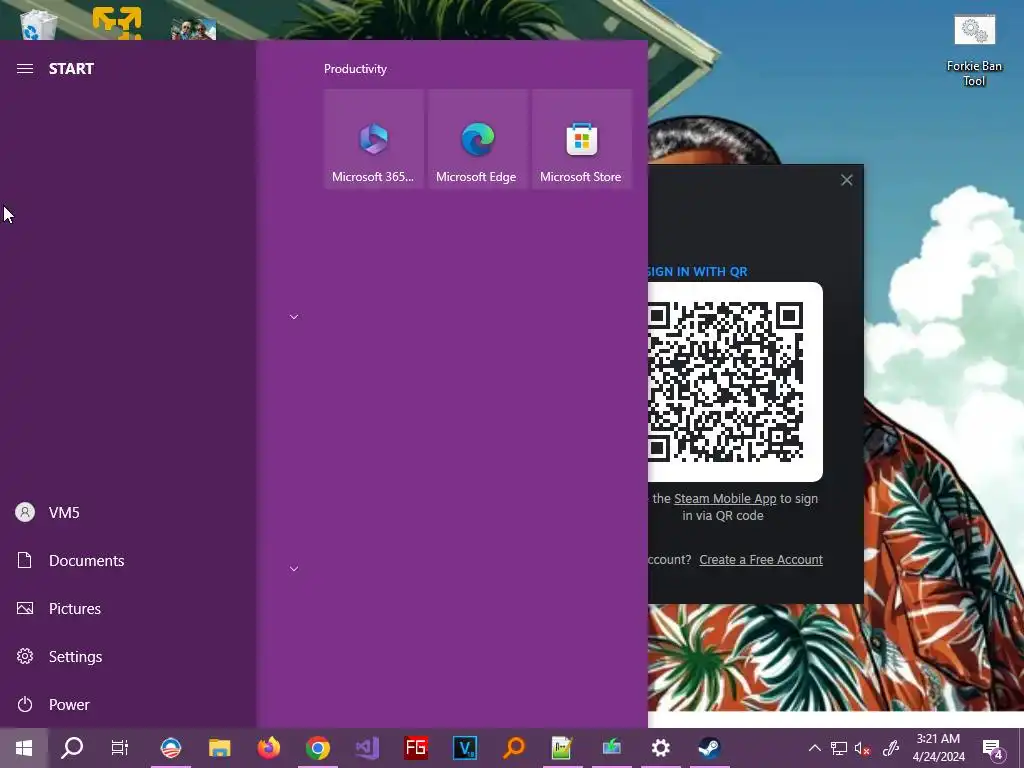Expand the Start hamburger menu

tap(25, 69)
